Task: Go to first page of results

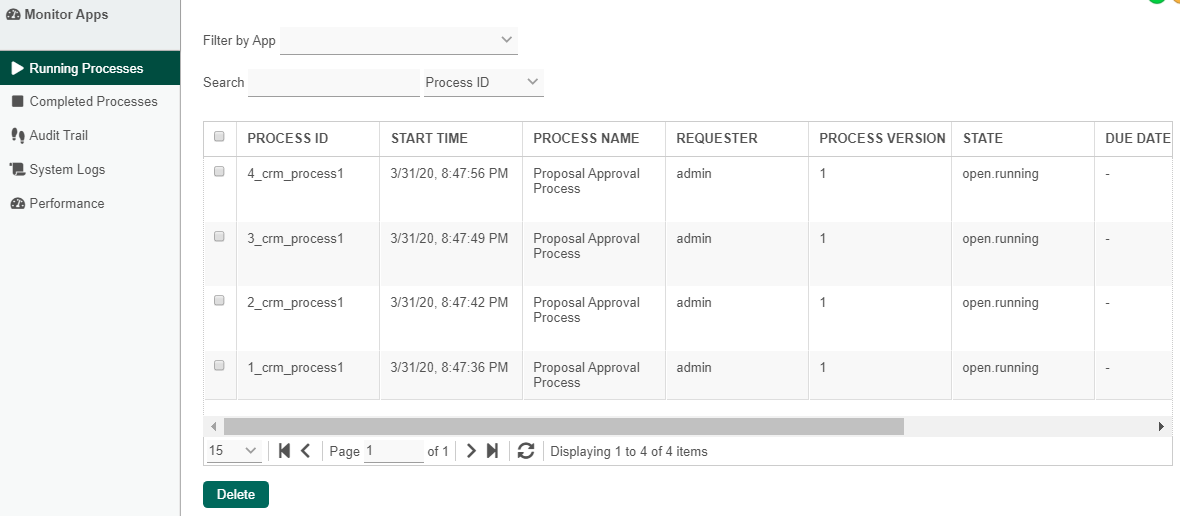Action: pyautogui.click(x=284, y=451)
